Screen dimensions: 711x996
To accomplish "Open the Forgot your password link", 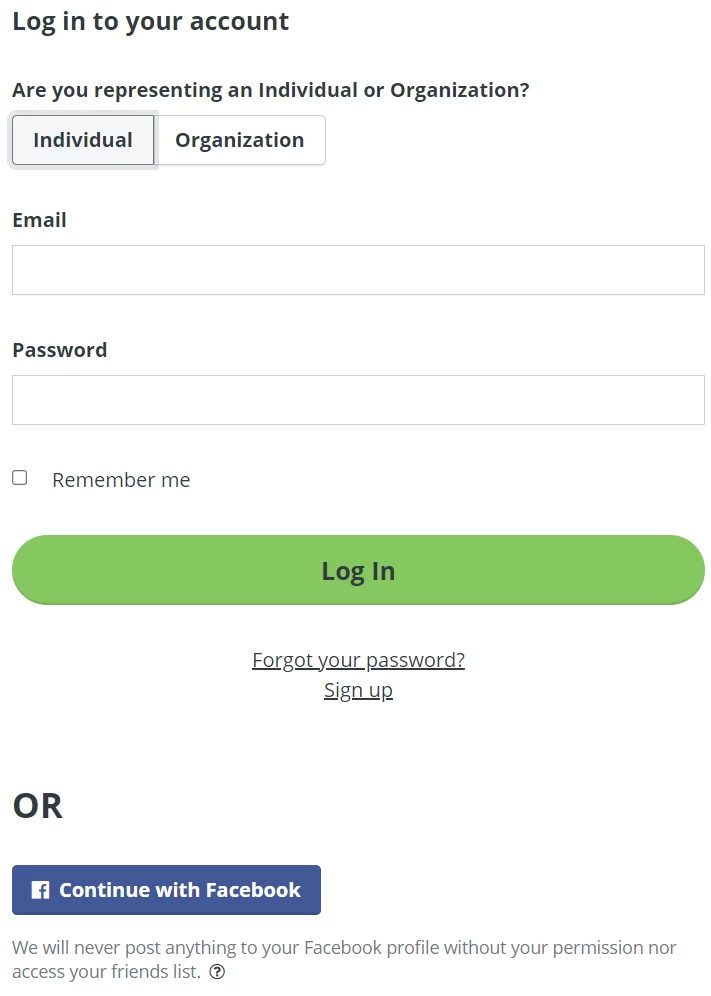I will pos(358,659).
